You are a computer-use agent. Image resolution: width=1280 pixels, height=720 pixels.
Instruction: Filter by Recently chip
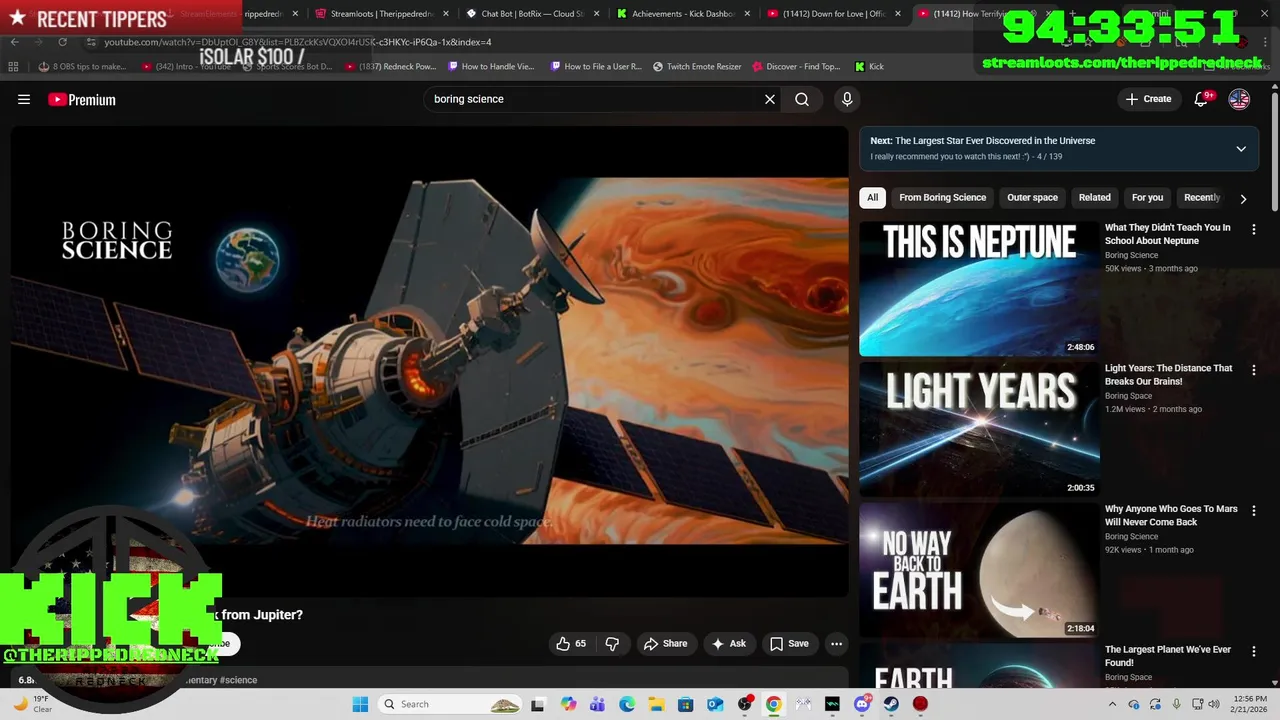[1201, 198]
